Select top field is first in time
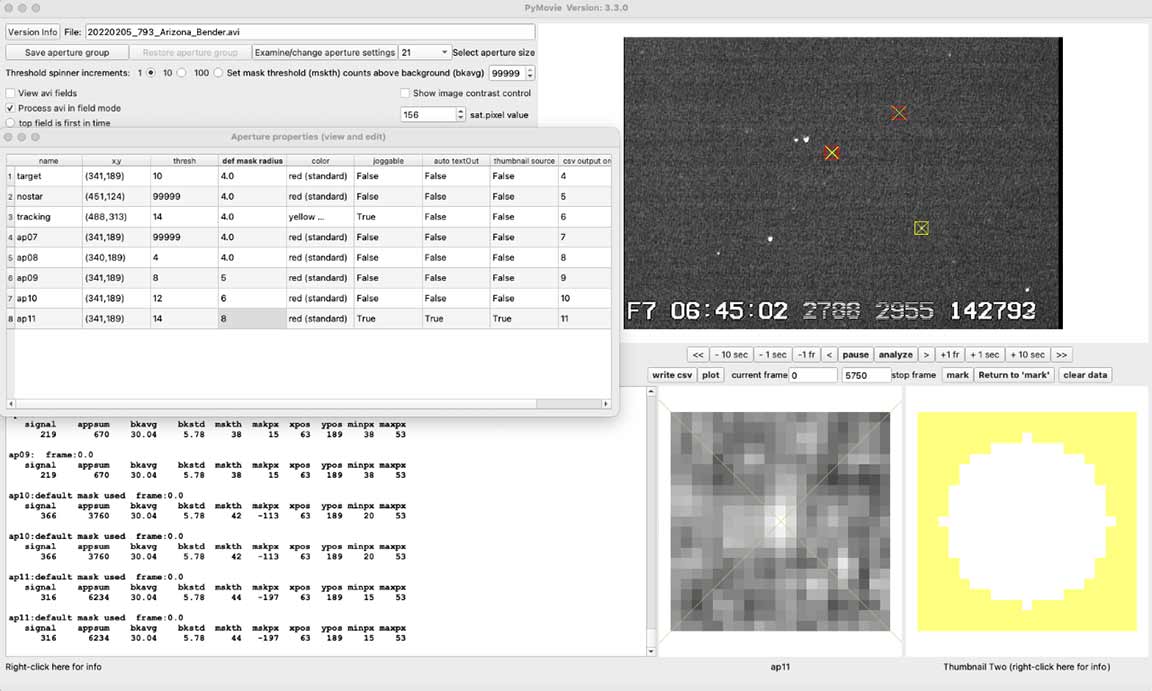This screenshot has height=691, width=1152. pos(10,123)
